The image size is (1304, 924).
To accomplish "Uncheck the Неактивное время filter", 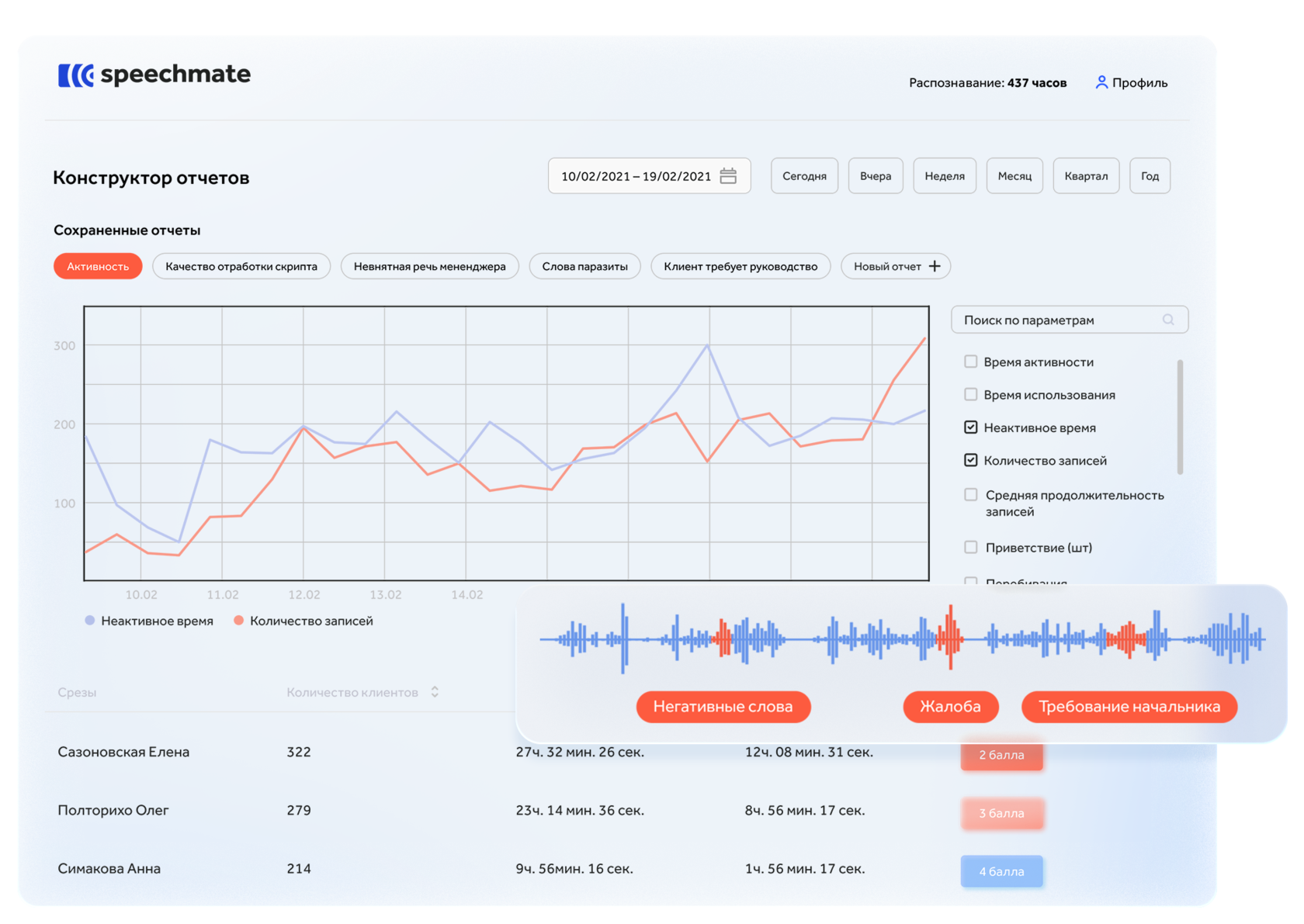I will coord(970,427).
